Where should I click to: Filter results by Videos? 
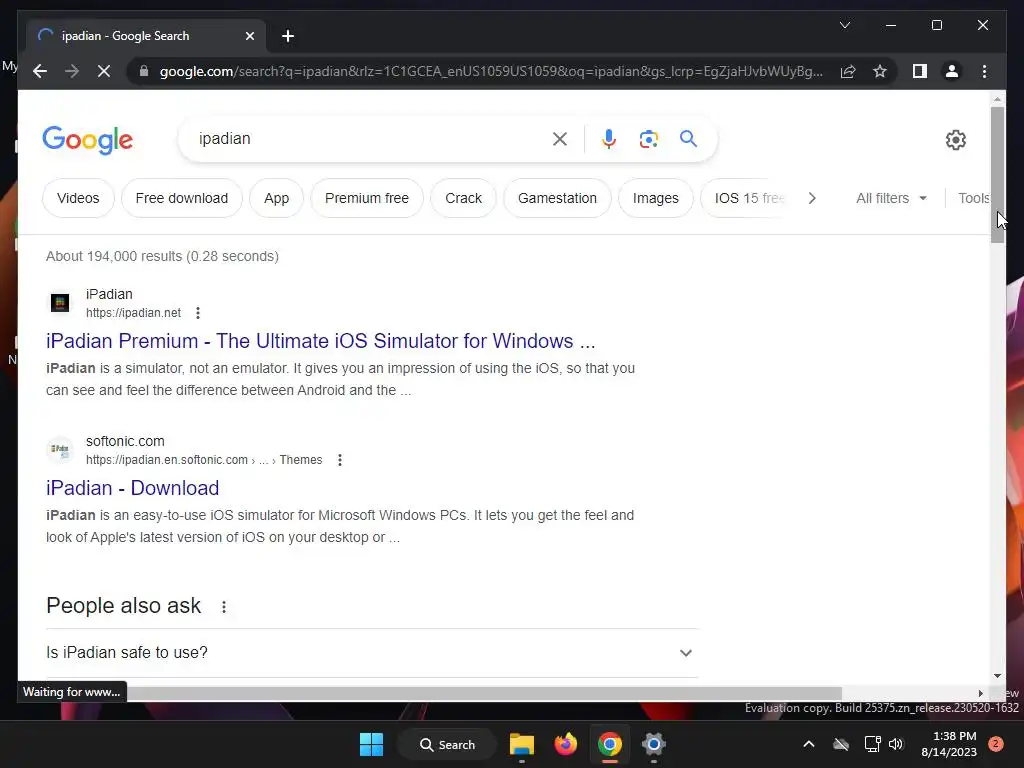[78, 198]
